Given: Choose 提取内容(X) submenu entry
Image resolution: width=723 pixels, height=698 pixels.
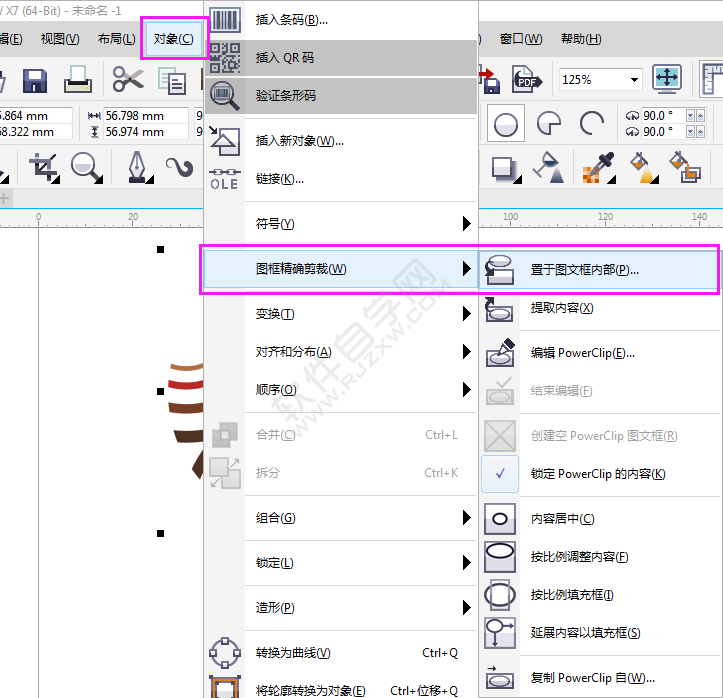Looking at the screenshot, I should coord(599,308).
